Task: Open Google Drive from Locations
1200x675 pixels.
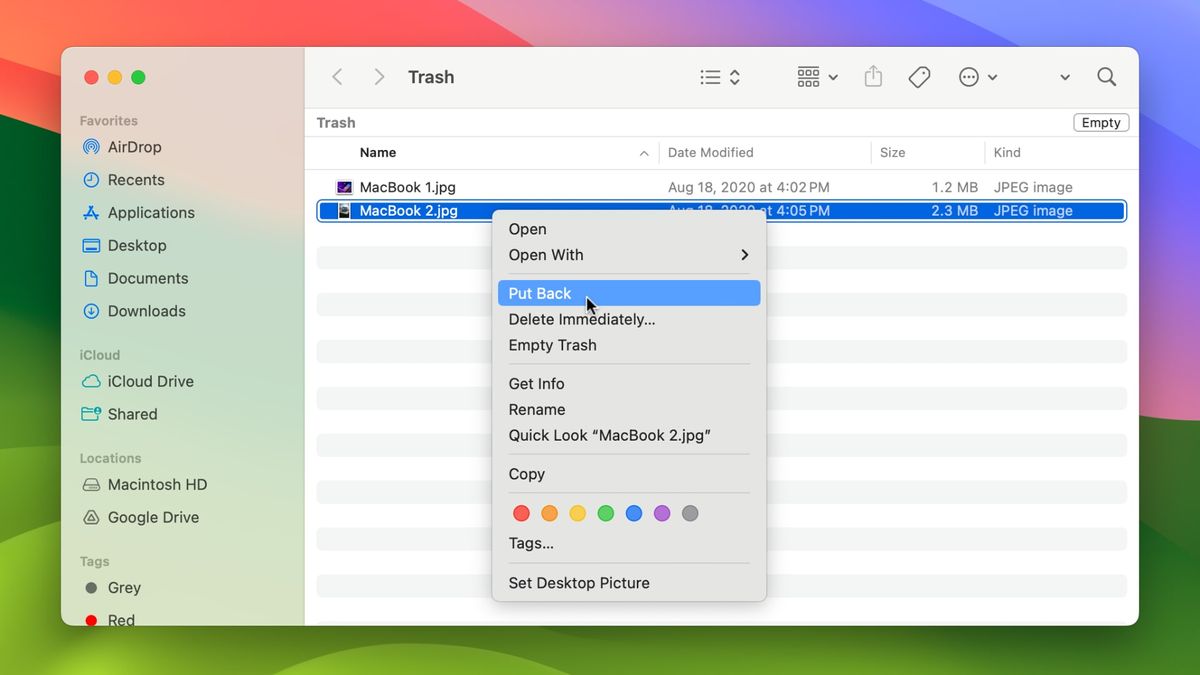Action: [x=155, y=517]
